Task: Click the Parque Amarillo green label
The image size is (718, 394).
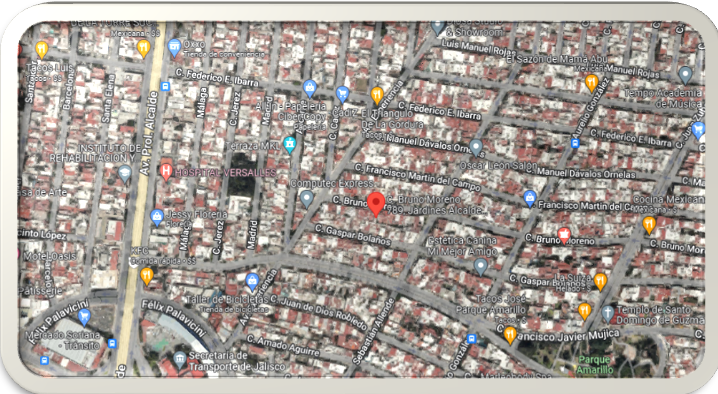Action: 594,365
